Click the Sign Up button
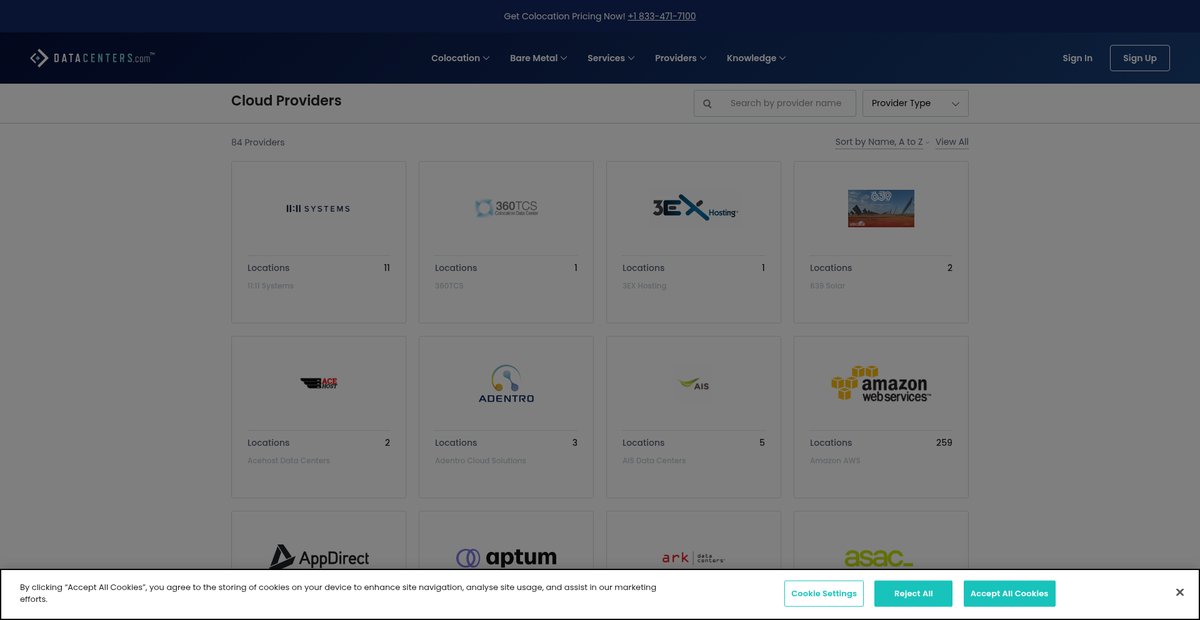1200x620 pixels. coord(1140,58)
